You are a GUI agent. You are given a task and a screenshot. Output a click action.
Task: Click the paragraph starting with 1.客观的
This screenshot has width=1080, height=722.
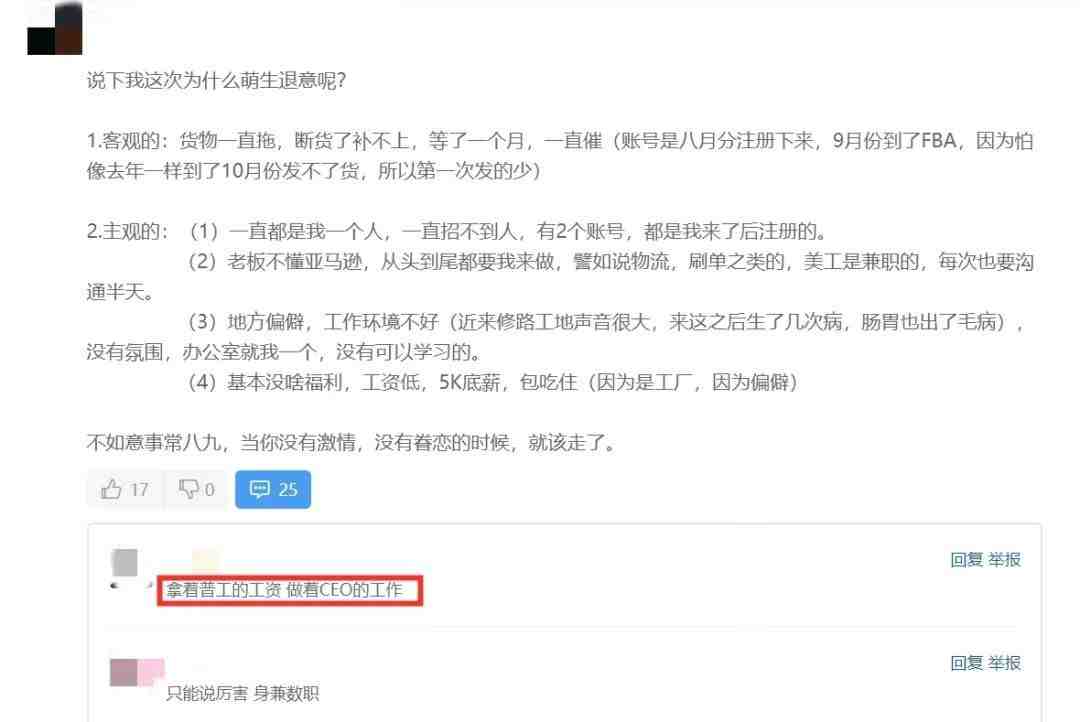(x=559, y=155)
